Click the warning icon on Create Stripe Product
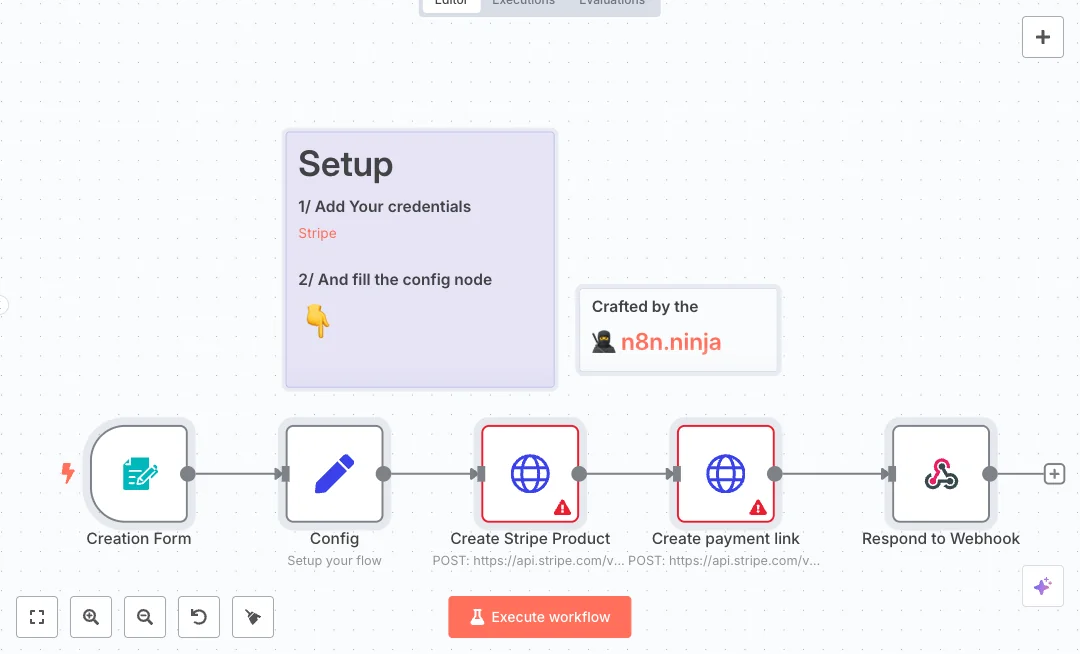 tap(562, 508)
